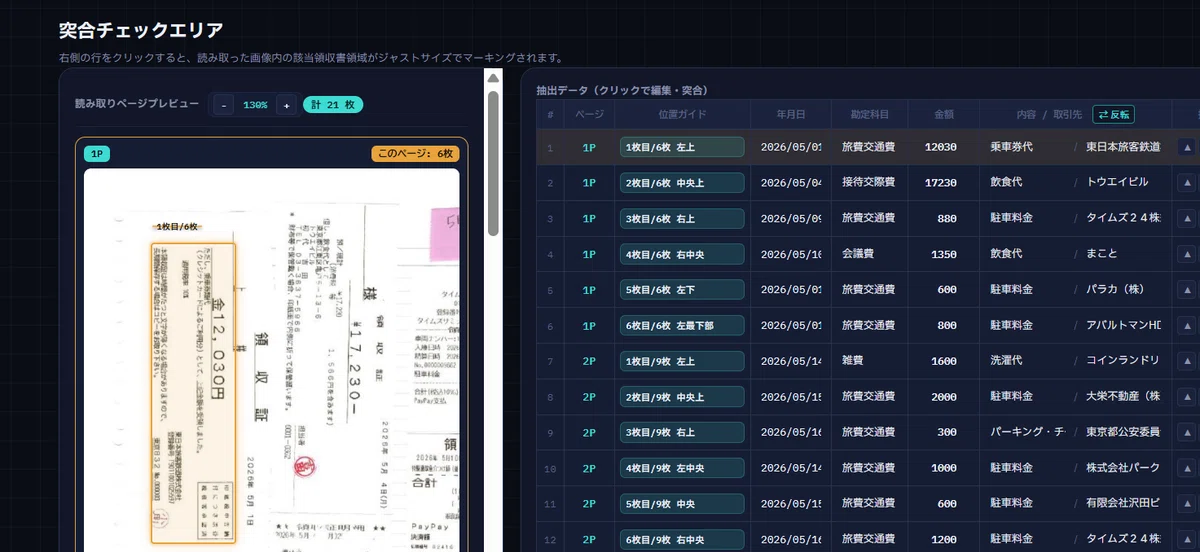The height and width of the screenshot is (552, 1200).
Task: Edit the date 2026/05/09 in row 3
Action: (791, 218)
